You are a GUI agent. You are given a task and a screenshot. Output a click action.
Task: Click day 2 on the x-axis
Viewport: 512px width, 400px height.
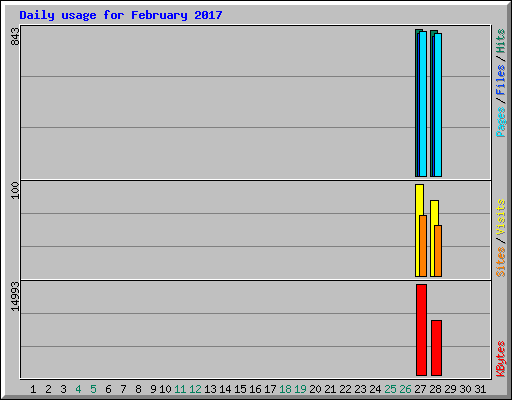tap(48, 389)
